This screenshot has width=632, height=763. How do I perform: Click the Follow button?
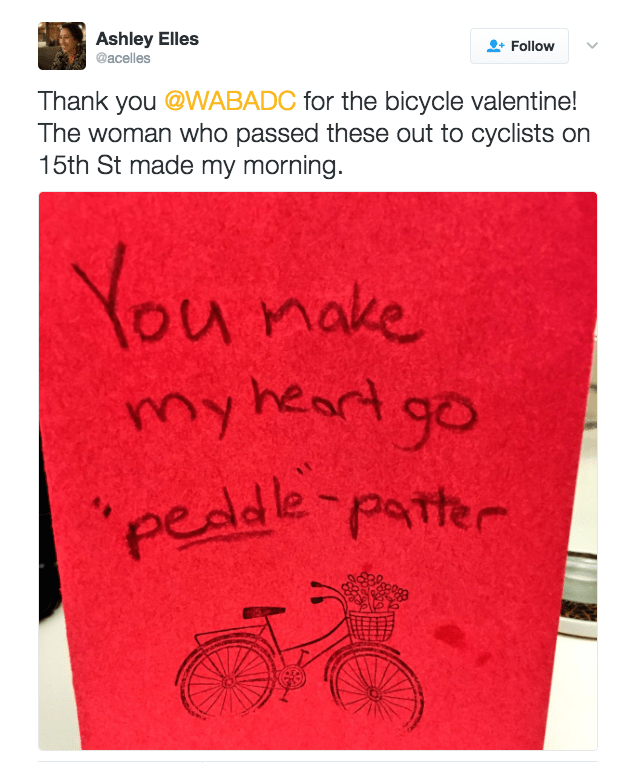[x=519, y=46]
